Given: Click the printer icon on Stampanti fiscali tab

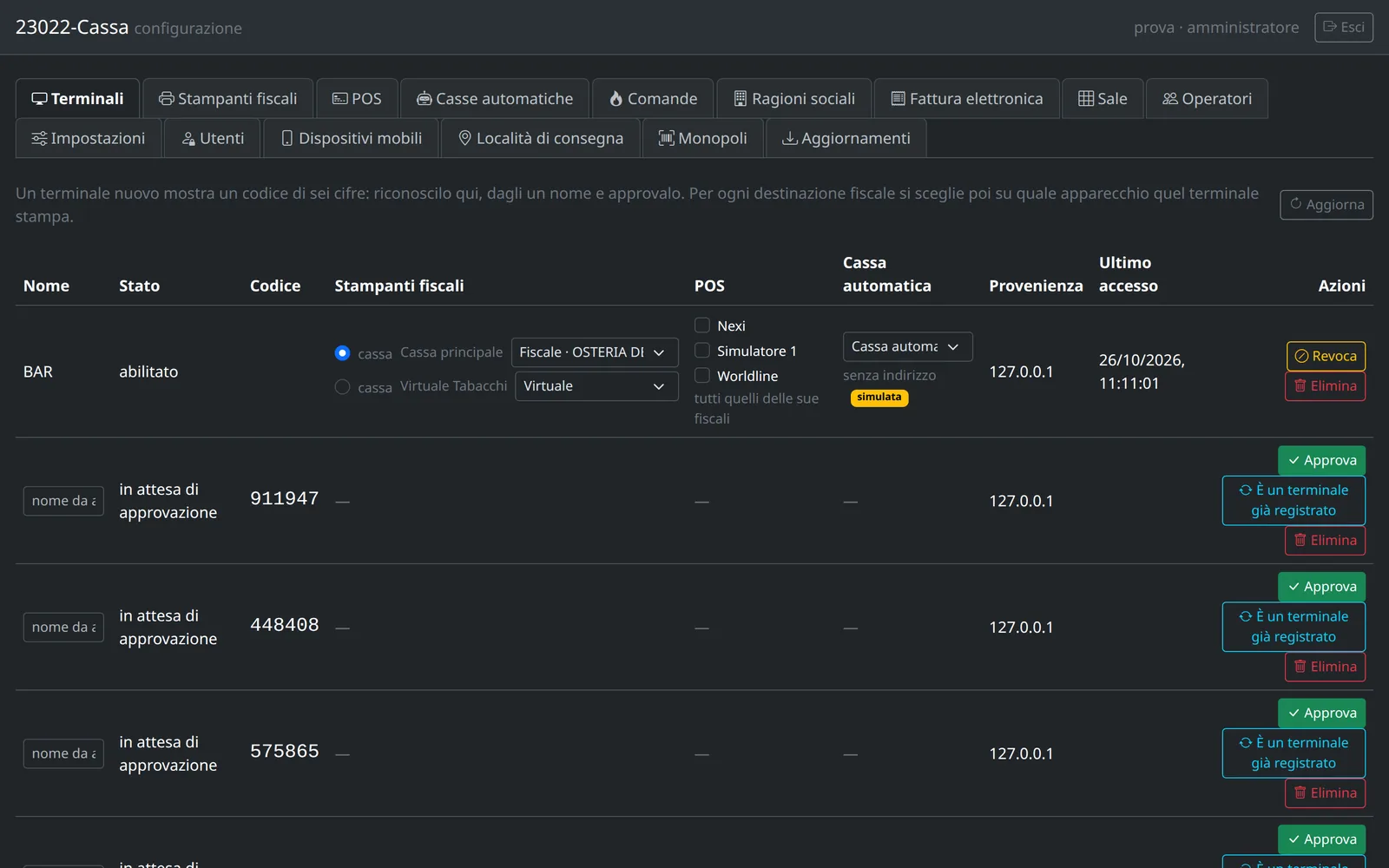Looking at the screenshot, I should (x=167, y=99).
